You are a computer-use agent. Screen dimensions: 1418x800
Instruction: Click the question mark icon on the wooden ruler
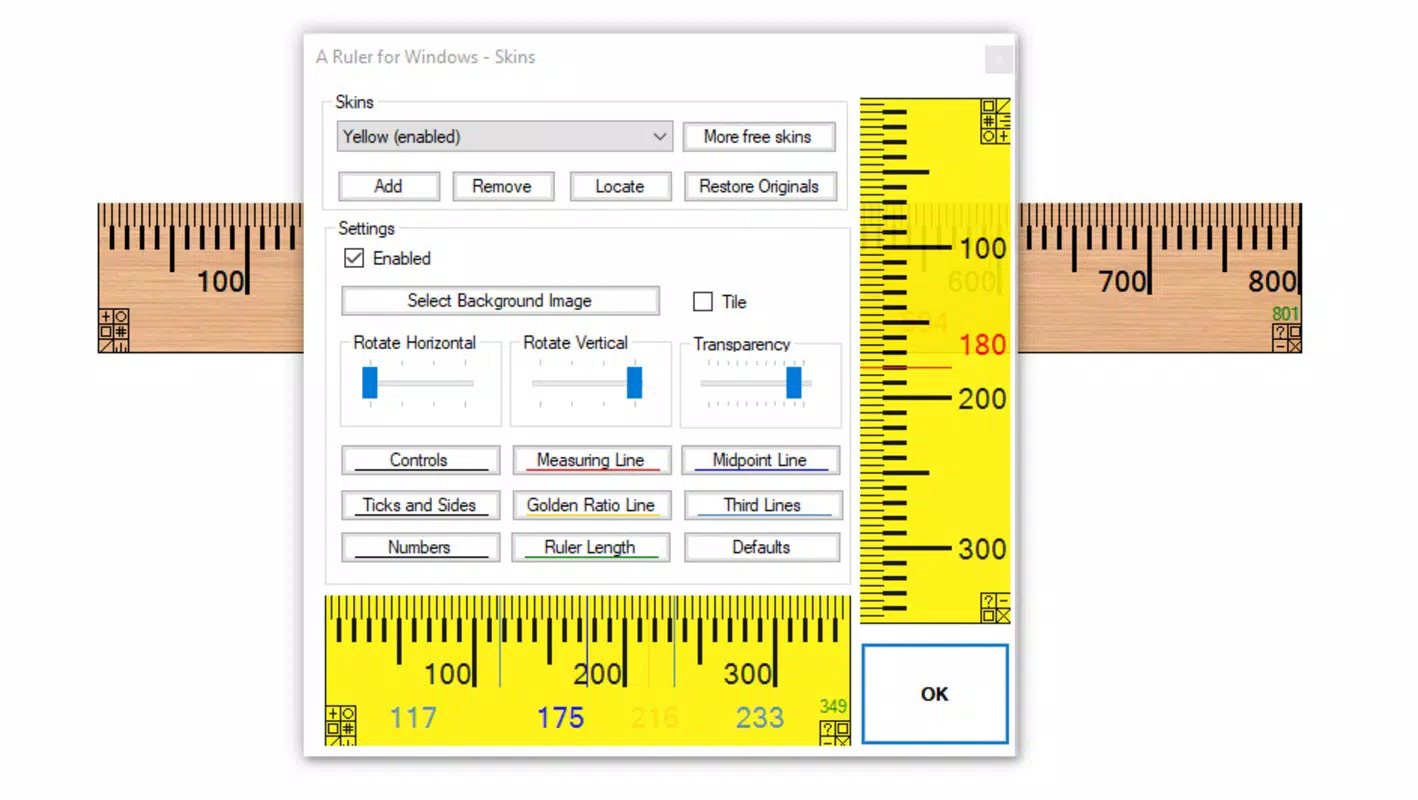pos(1280,331)
